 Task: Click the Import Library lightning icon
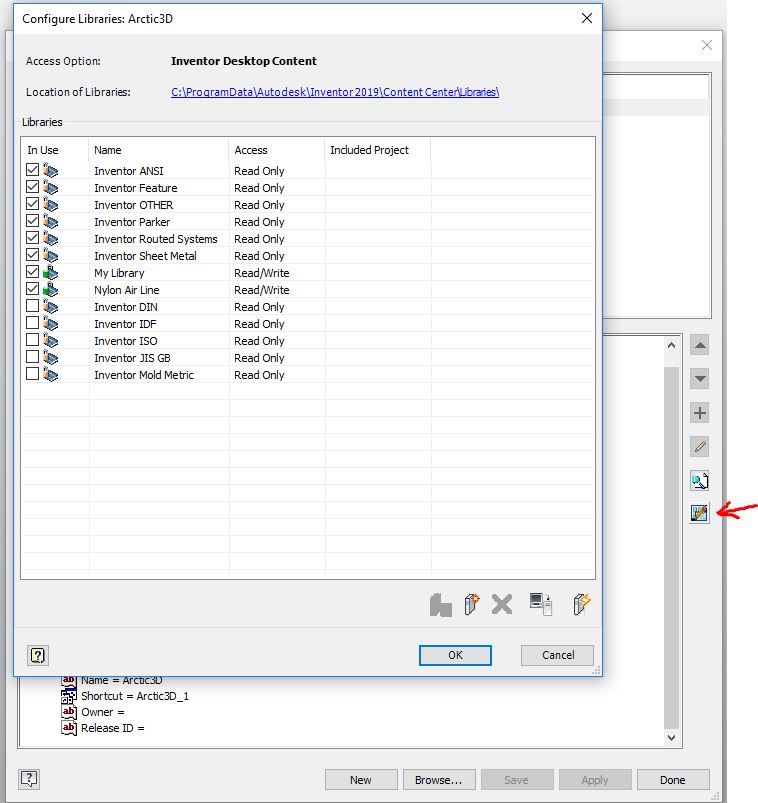click(x=582, y=604)
